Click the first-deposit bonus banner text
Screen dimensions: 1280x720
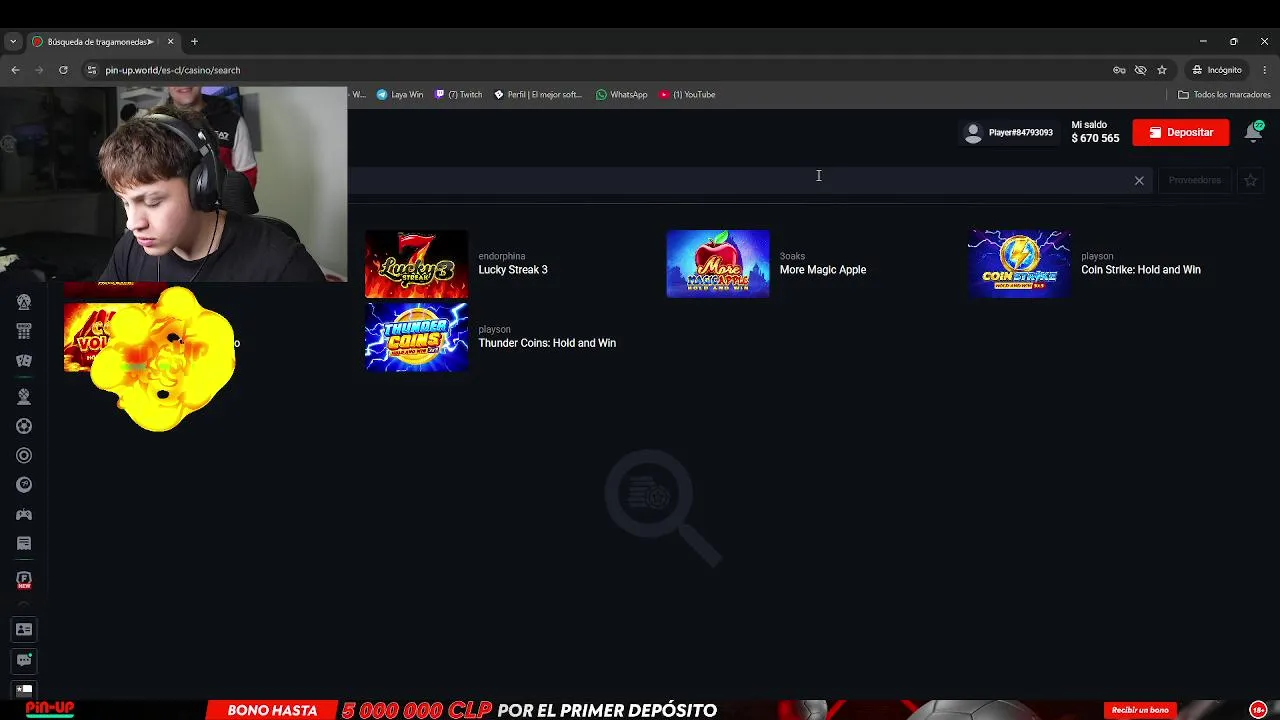pyautogui.click(x=472, y=710)
